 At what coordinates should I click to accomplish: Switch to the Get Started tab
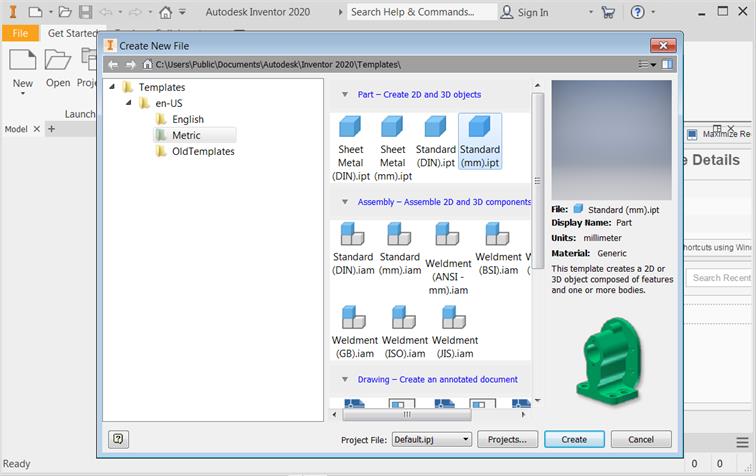click(x=72, y=33)
